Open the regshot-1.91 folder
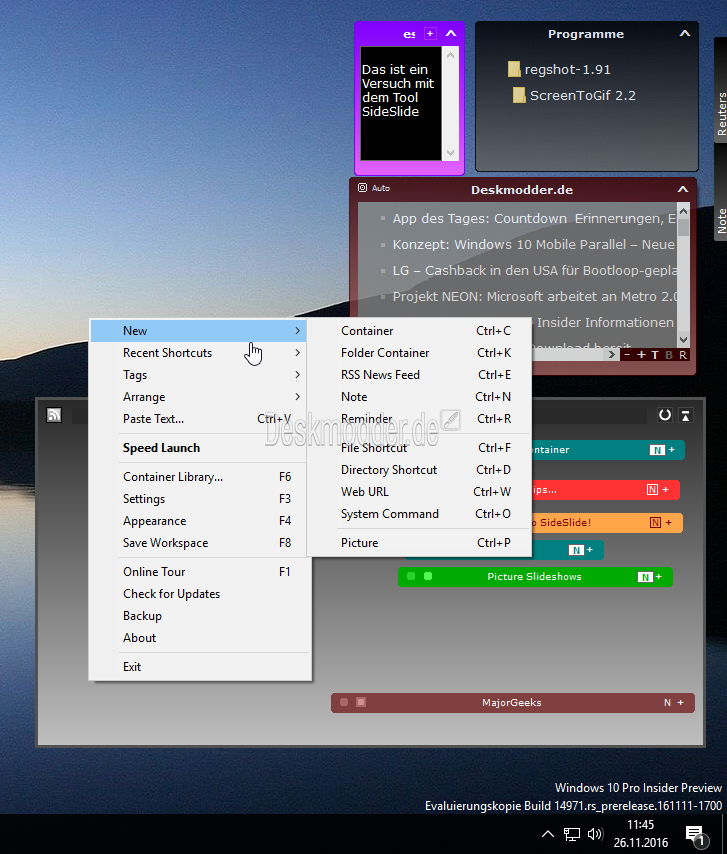 click(x=559, y=69)
